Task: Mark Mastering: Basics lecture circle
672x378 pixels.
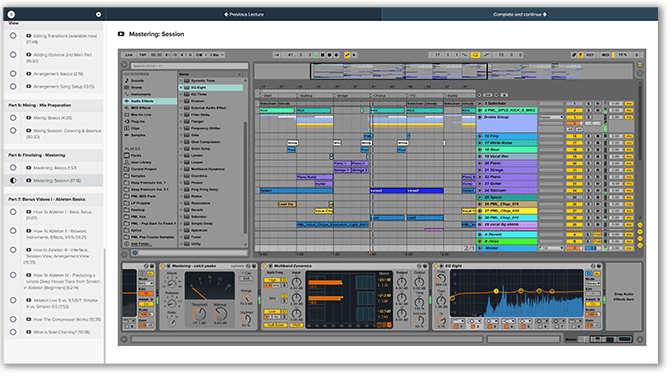Action: pos(13,168)
